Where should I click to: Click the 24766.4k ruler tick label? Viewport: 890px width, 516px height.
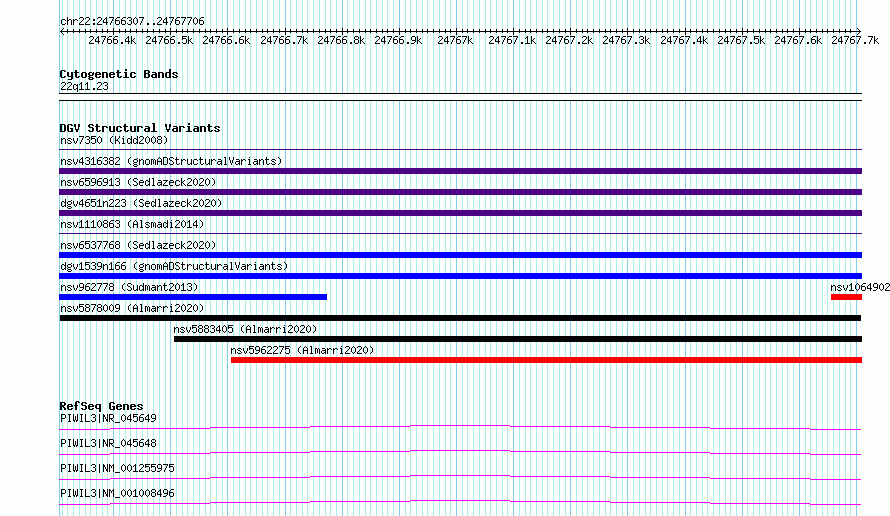(x=112, y=40)
